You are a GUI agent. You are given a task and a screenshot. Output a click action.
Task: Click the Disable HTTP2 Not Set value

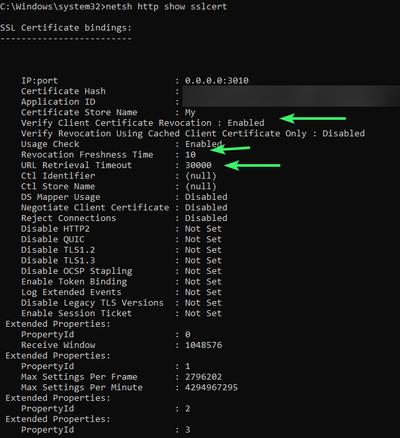click(x=203, y=229)
